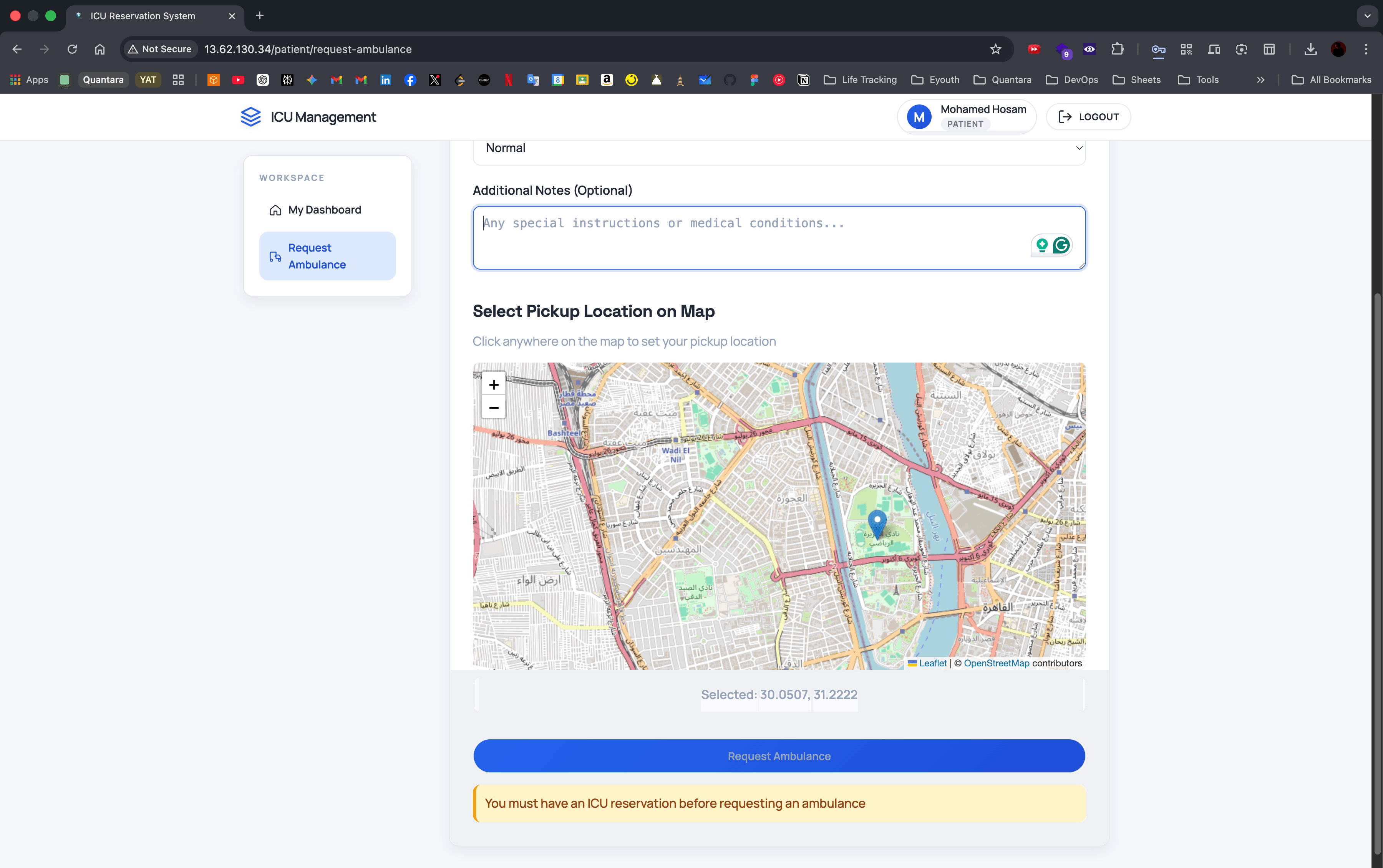Click the pickup location map pin
This screenshot has width=1383, height=868.
878,520
